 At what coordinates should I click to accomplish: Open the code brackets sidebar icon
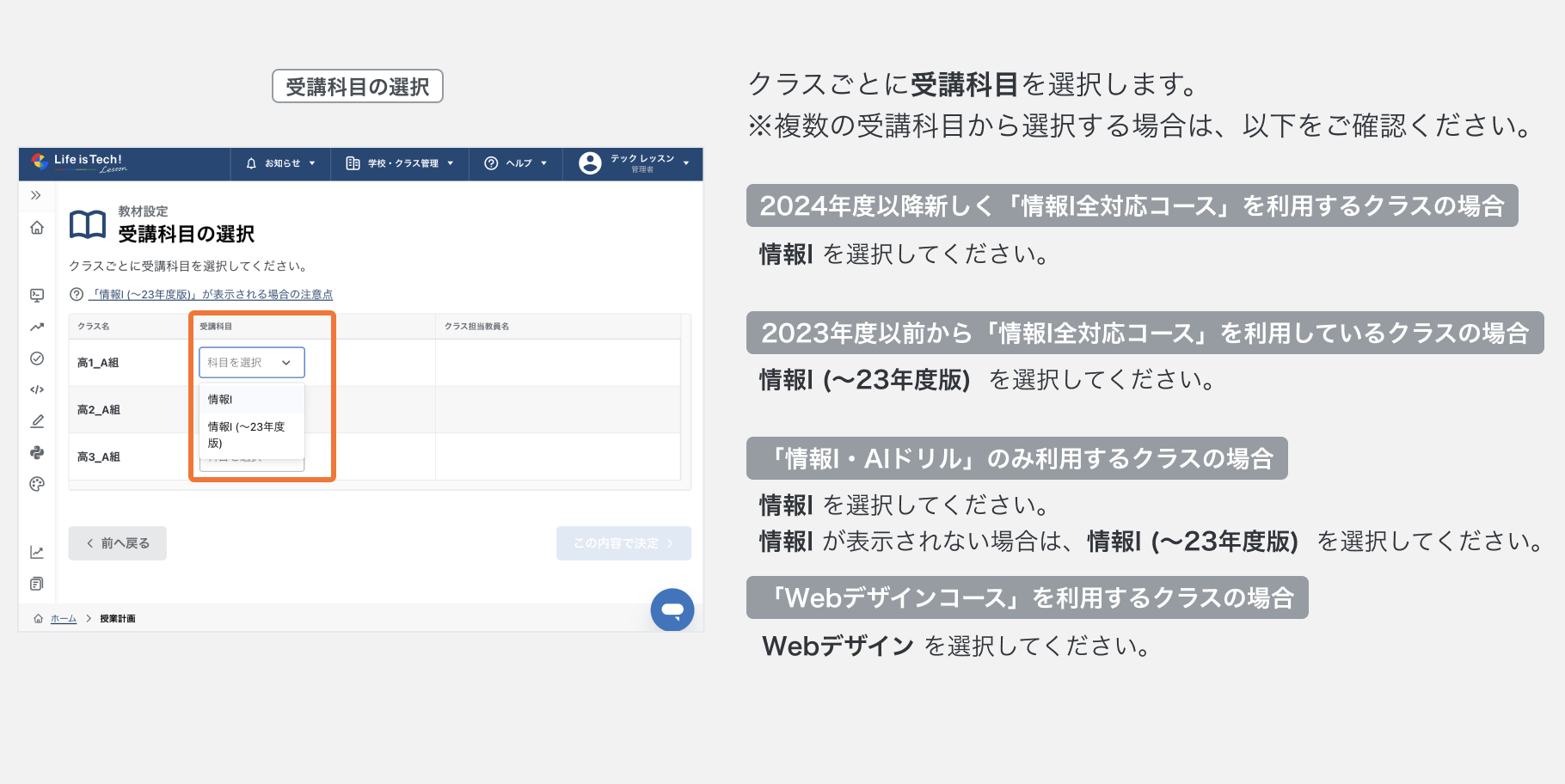point(37,389)
